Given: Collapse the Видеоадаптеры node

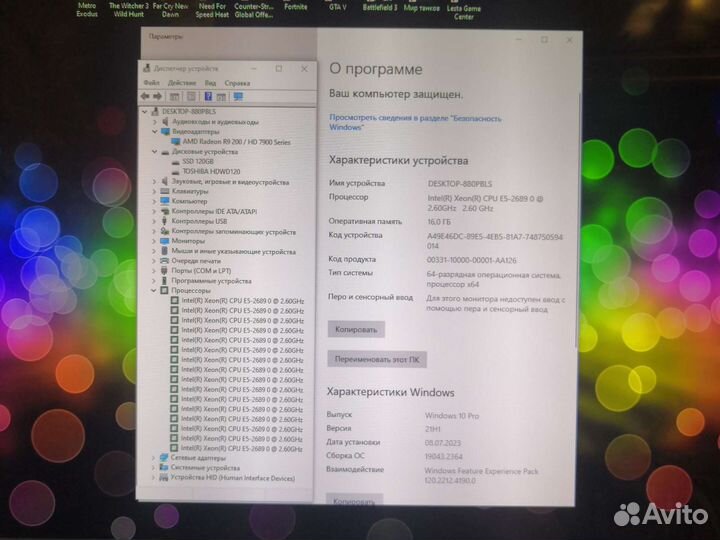Looking at the screenshot, I should (x=155, y=132).
